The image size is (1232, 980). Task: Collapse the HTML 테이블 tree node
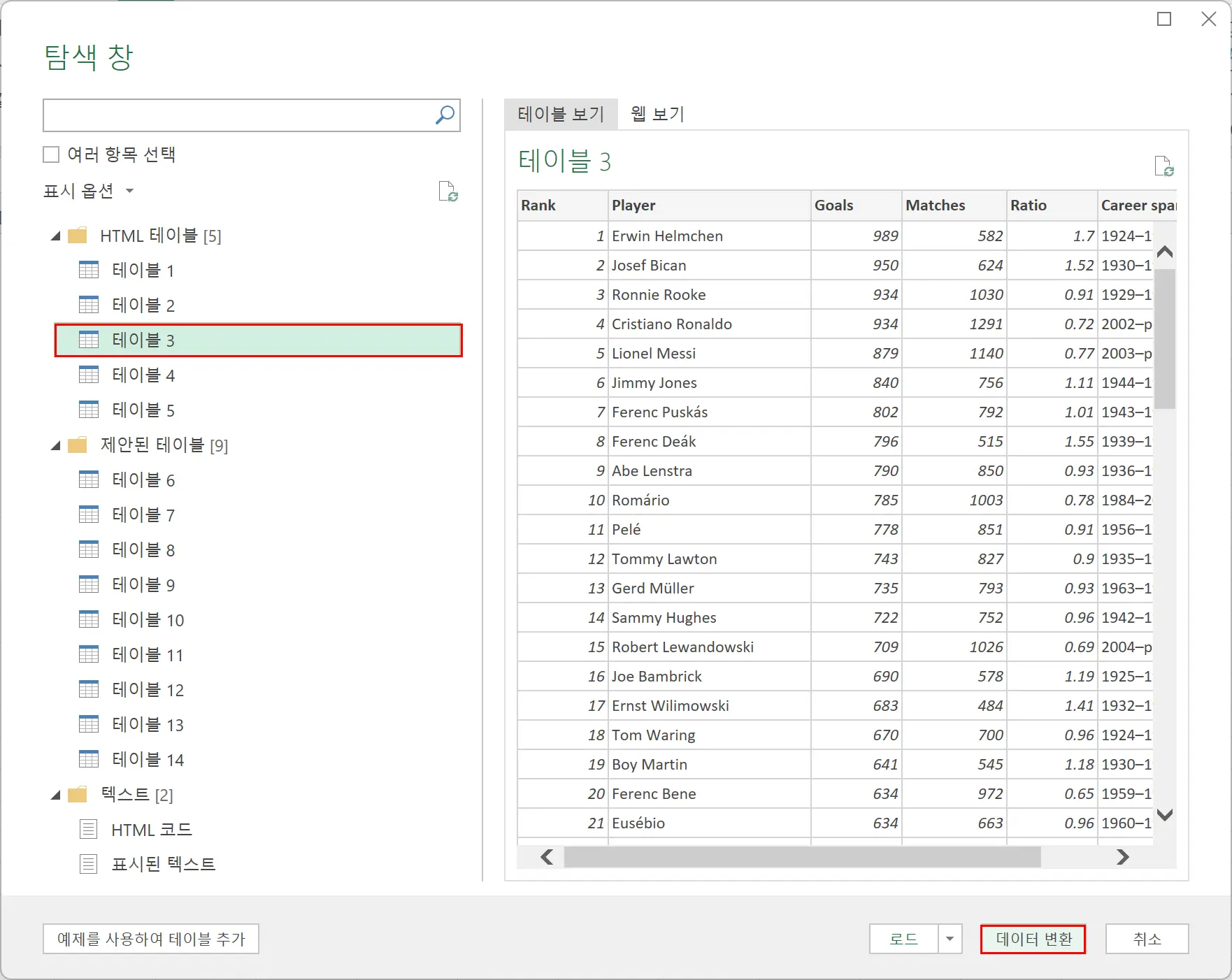[55, 236]
